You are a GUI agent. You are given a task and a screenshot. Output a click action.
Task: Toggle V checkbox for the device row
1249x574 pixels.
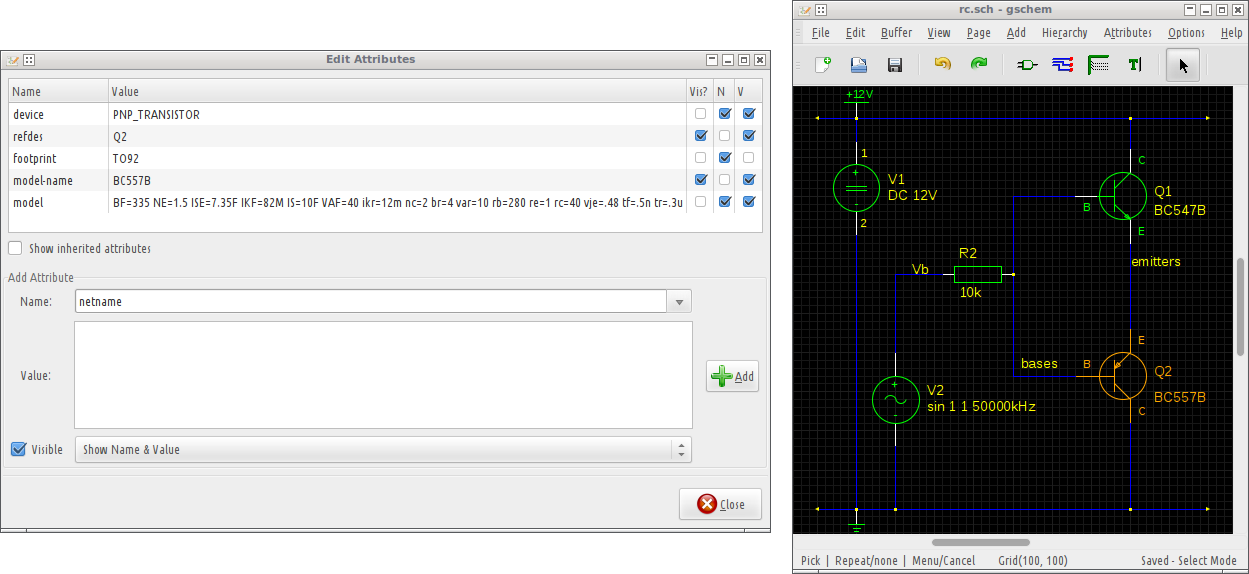pyautogui.click(x=748, y=114)
